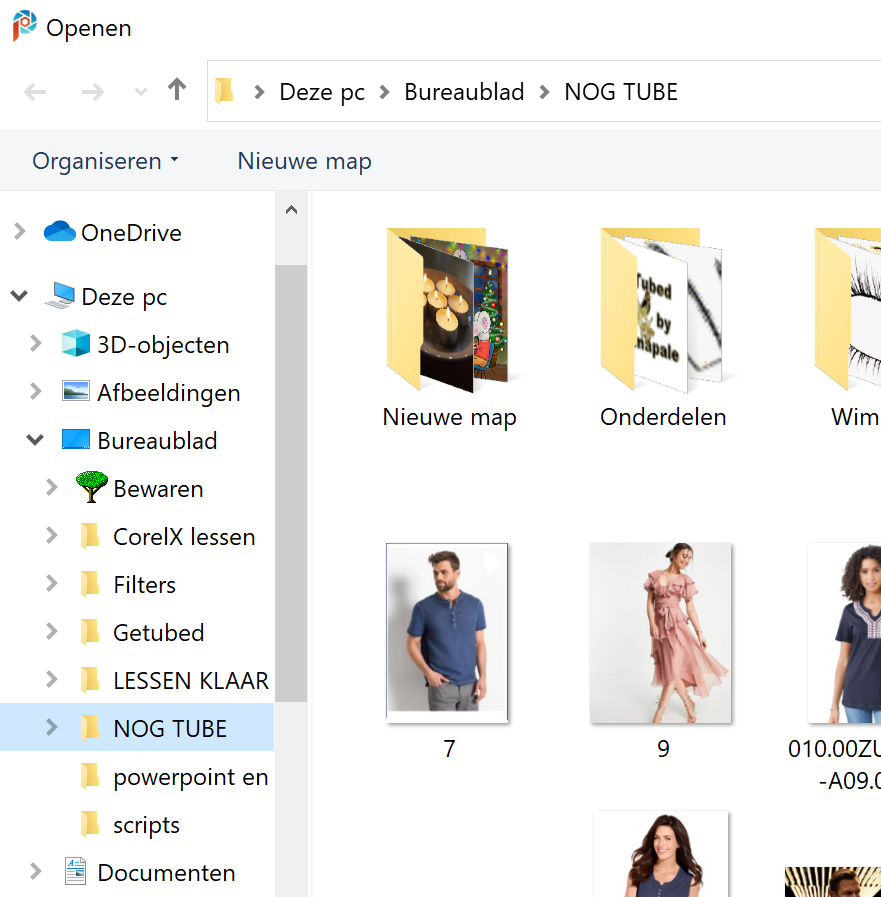Click the Up one level arrow
The image size is (881, 897).
177,90
